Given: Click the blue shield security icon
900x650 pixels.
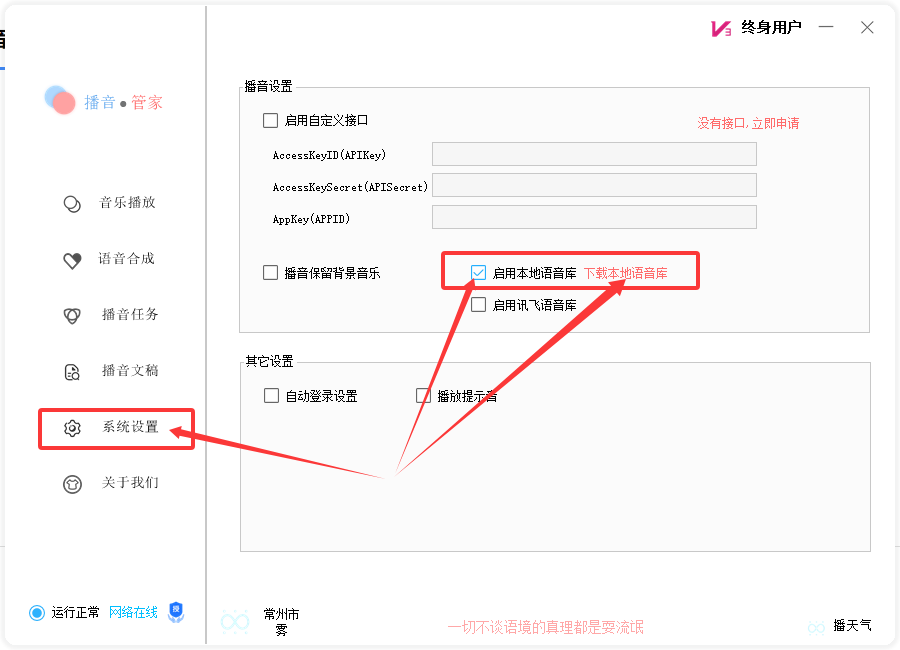Looking at the screenshot, I should tap(175, 612).
